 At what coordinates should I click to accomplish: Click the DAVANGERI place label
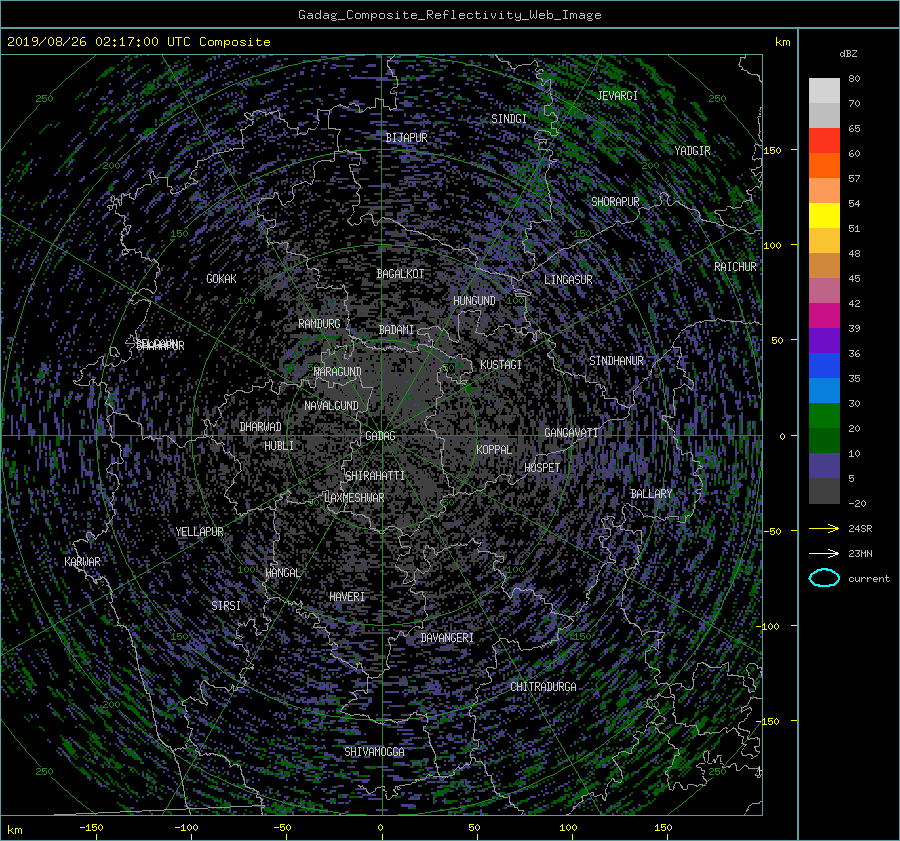pos(447,638)
